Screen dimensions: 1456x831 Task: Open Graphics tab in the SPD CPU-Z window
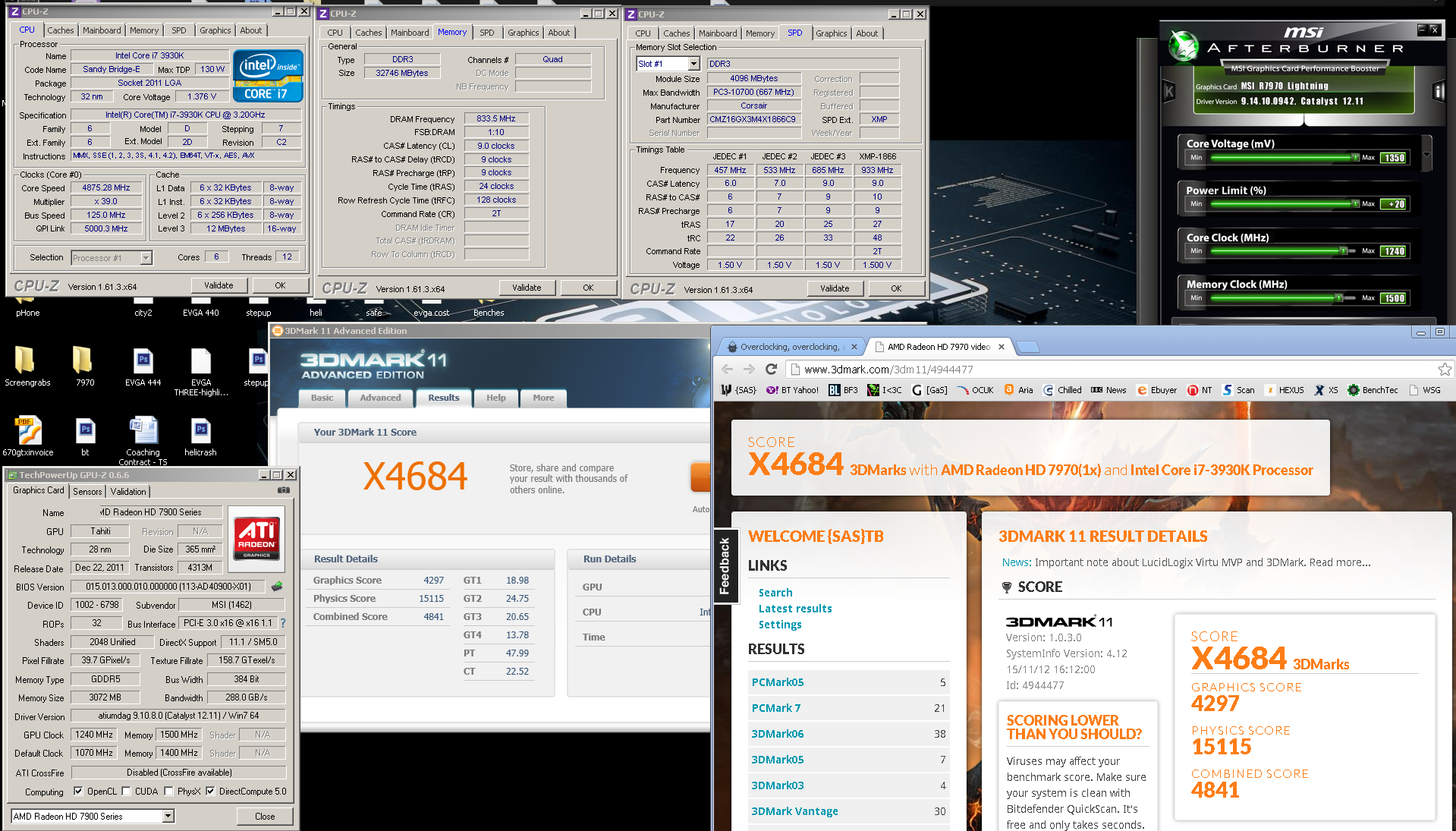831,33
